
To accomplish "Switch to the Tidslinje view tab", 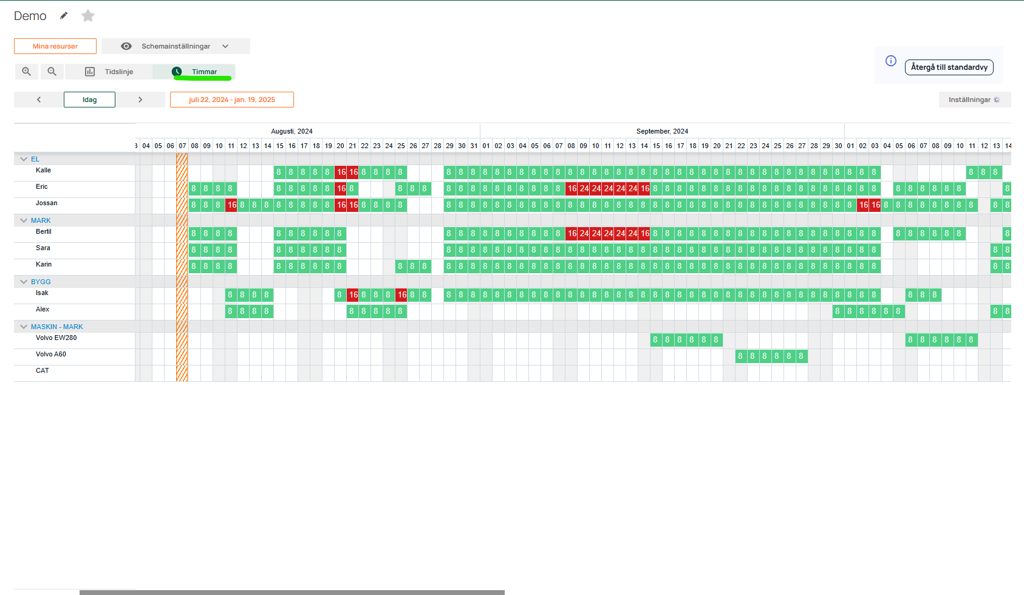I will tap(109, 72).
